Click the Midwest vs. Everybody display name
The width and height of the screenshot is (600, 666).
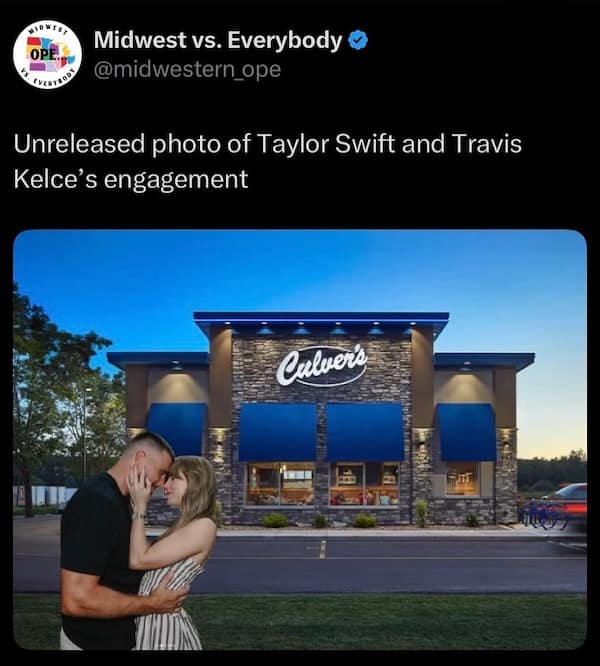pyautogui.click(x=218, y=40)
